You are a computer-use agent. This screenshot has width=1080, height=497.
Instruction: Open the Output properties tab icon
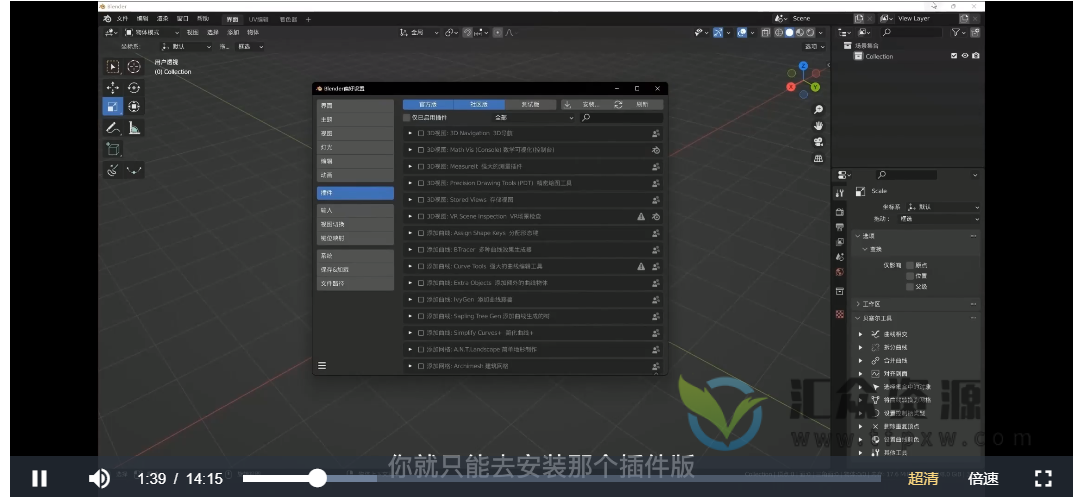click(x=840, y=227)
